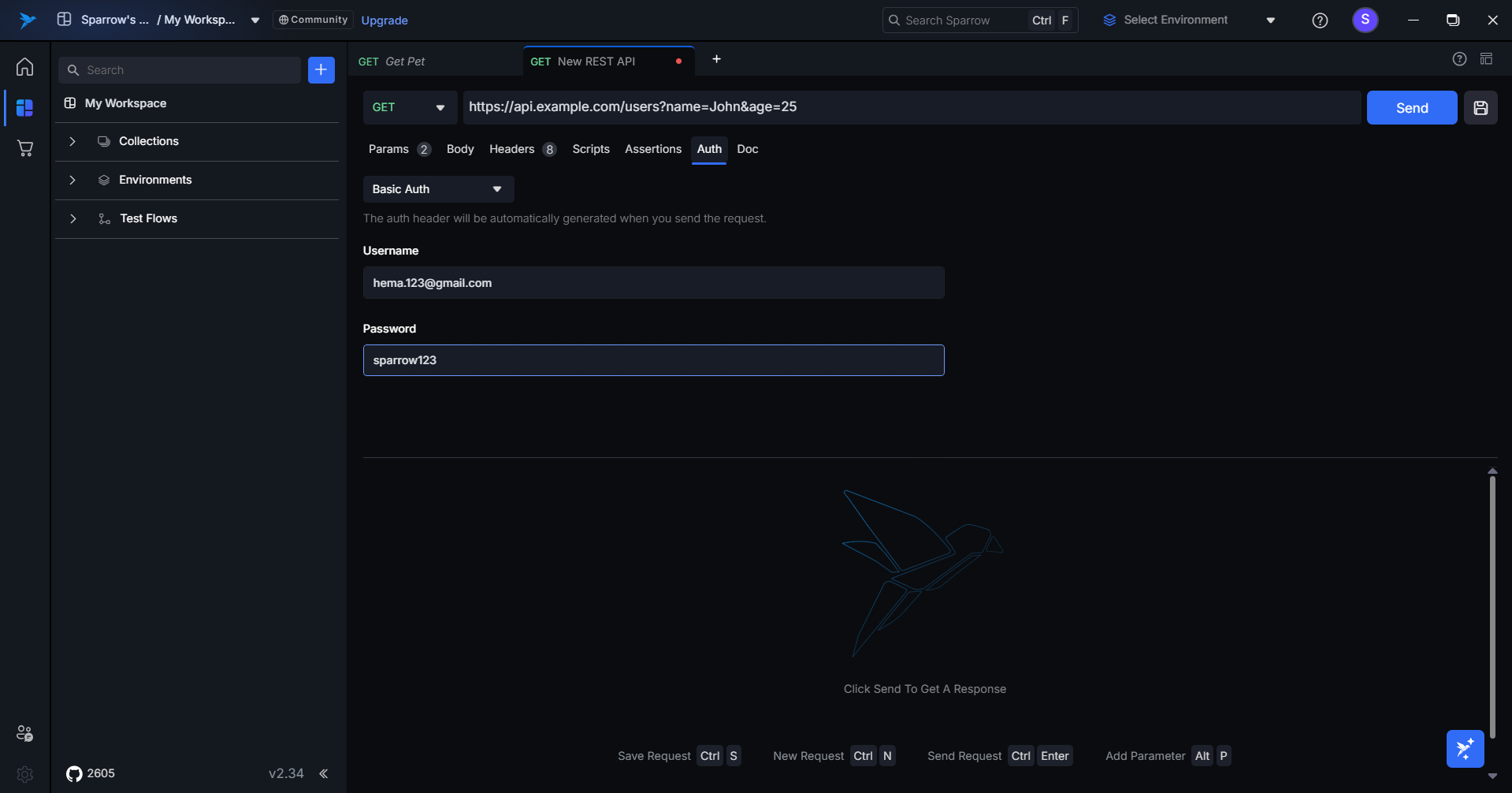Click the blue plus add button

coord(321,70)
